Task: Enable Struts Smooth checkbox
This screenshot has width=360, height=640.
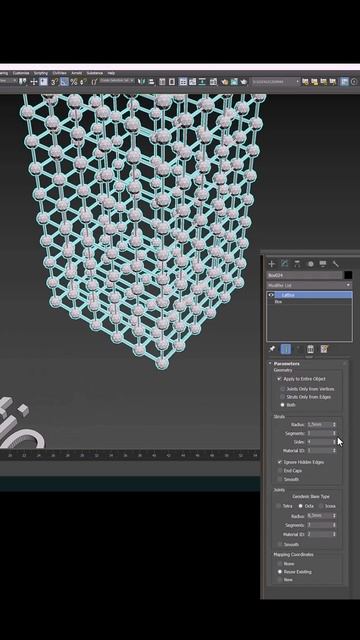Action: pyautogui.click(x=279, y=479)
